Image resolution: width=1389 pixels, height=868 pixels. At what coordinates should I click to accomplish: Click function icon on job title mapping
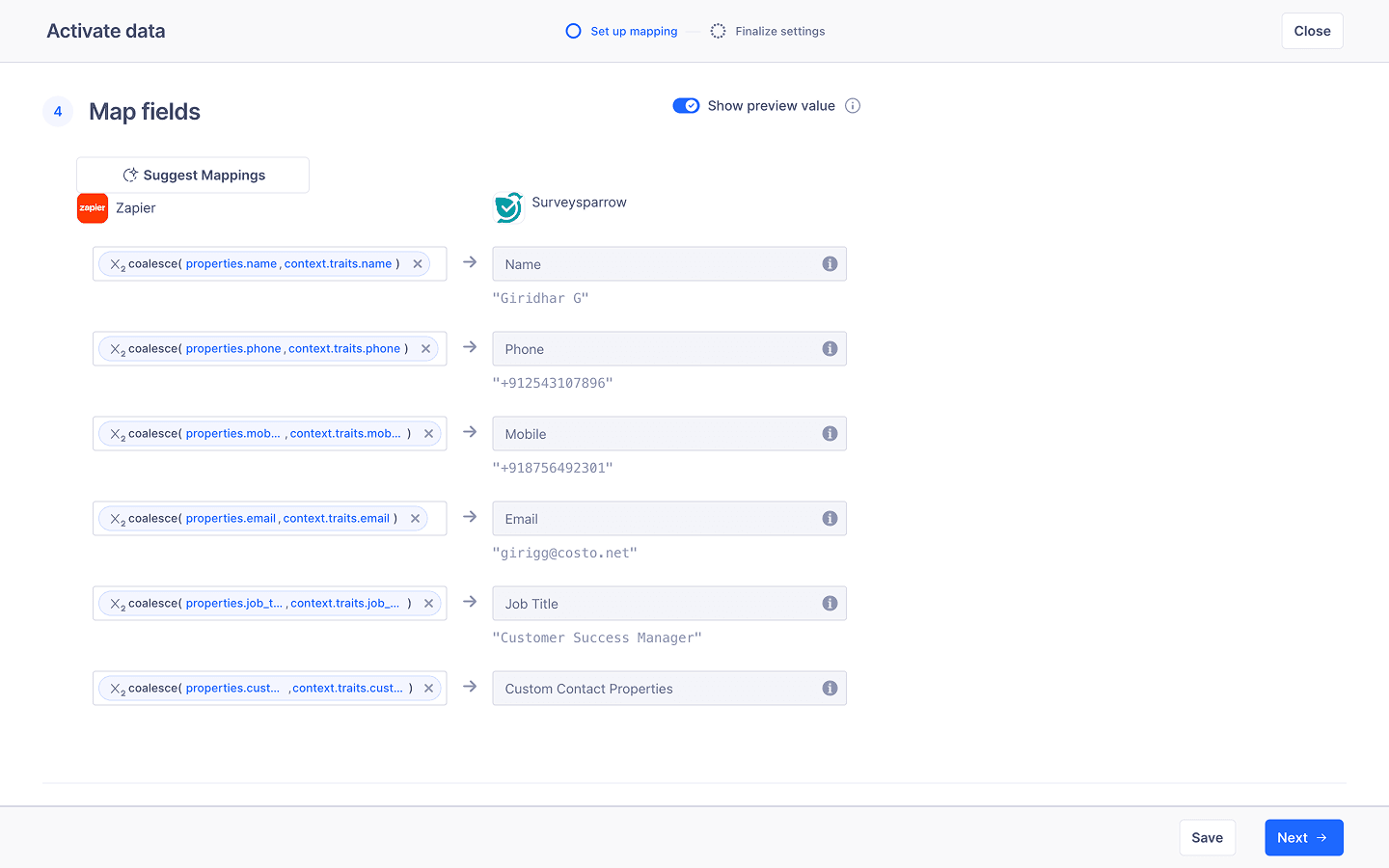[118, 605]
